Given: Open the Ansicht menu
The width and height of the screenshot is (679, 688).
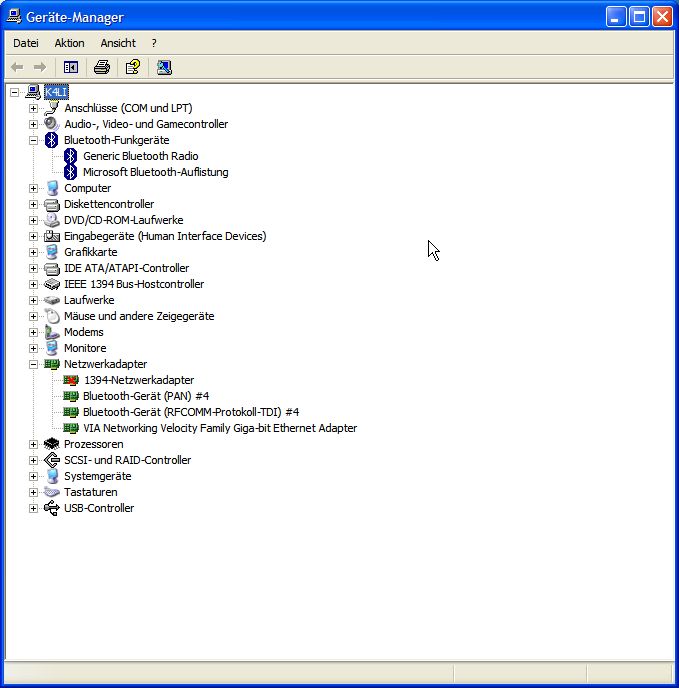Looking at the screenshot, I should point(118,43).
